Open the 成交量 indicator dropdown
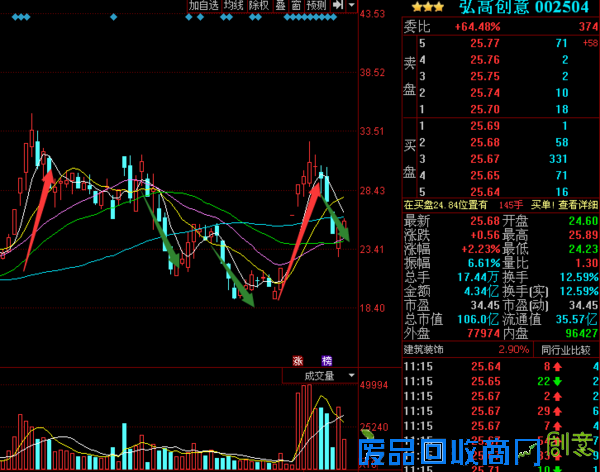Image resolution: width=600 pixels, height=472 pixels. pos(320,376)
